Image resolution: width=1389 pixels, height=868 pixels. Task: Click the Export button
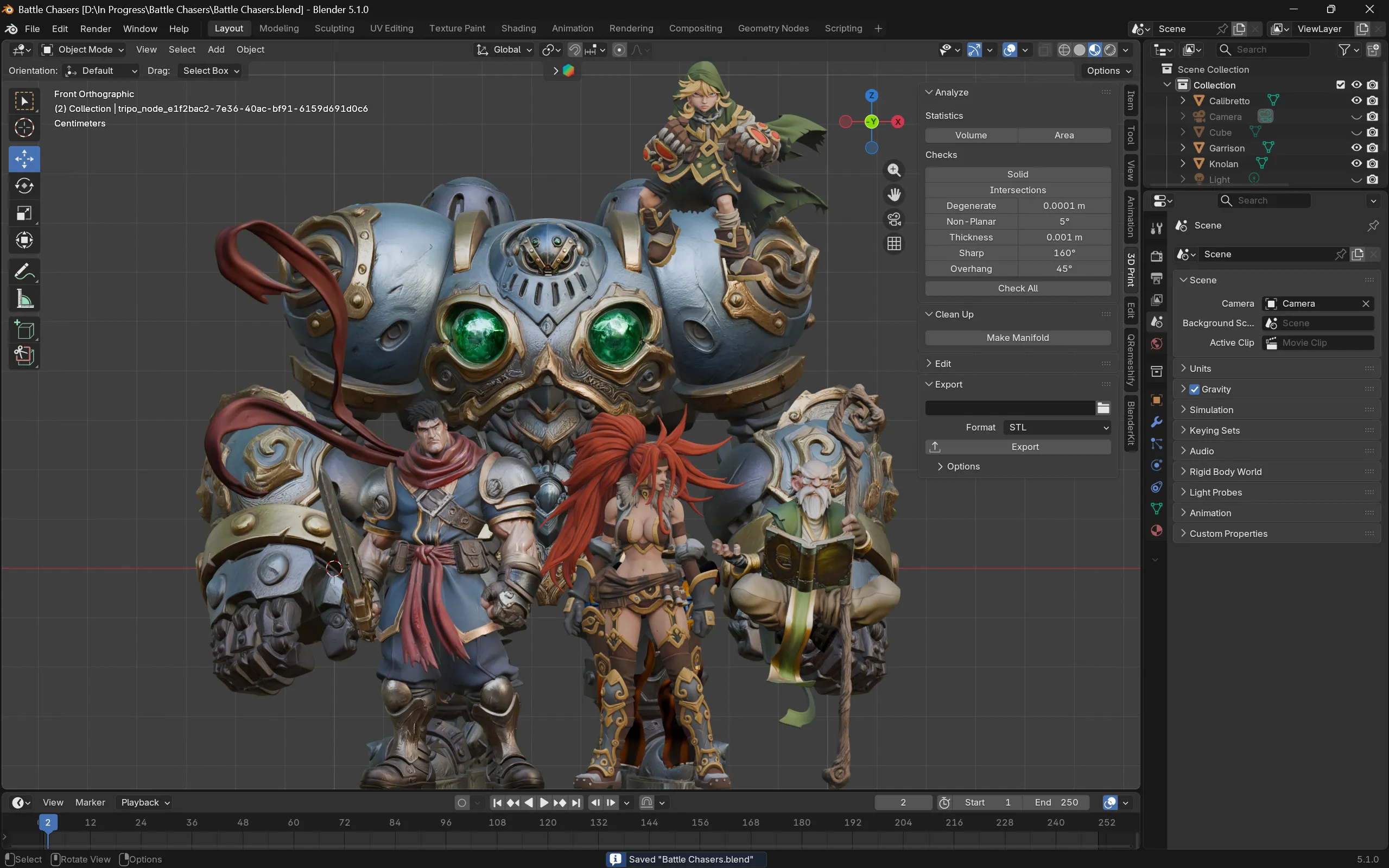click(1018, 447)
